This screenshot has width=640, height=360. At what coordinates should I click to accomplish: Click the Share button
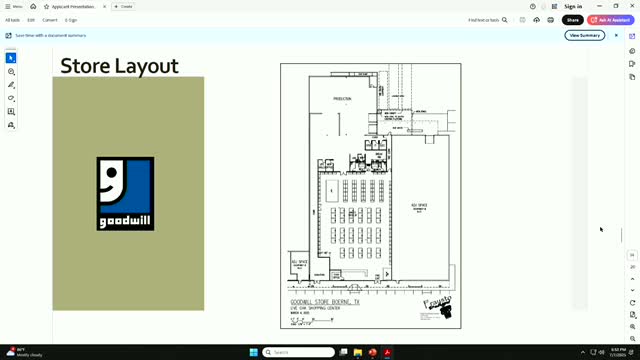pos(573,20)
